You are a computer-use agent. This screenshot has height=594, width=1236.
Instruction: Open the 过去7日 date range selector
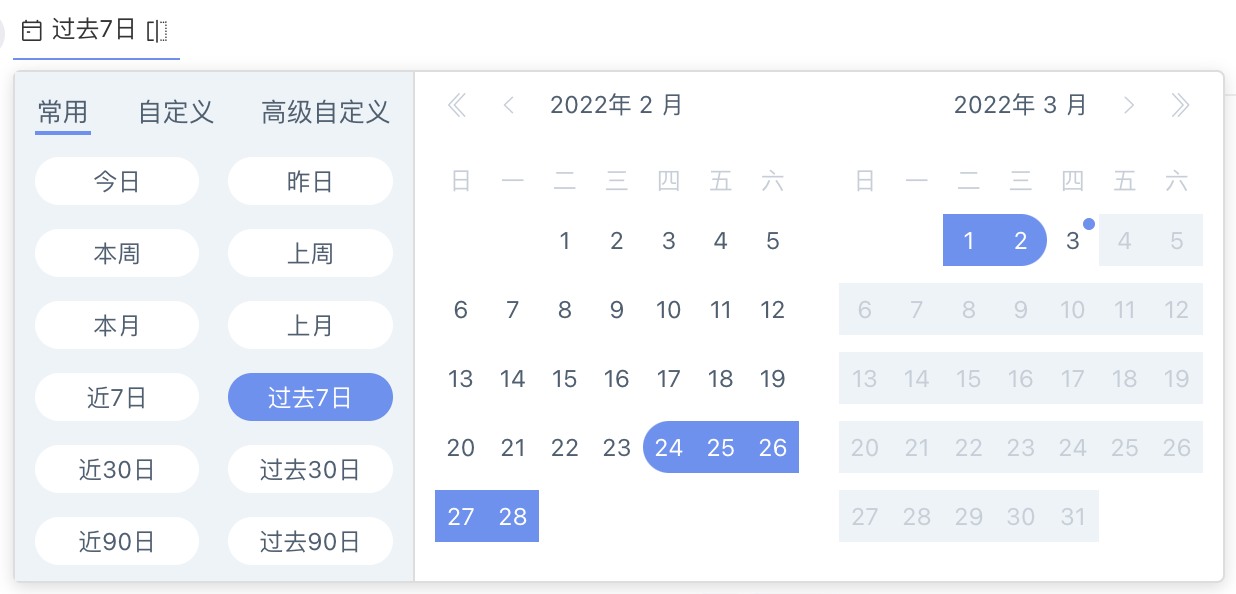(x=96, y=31)
